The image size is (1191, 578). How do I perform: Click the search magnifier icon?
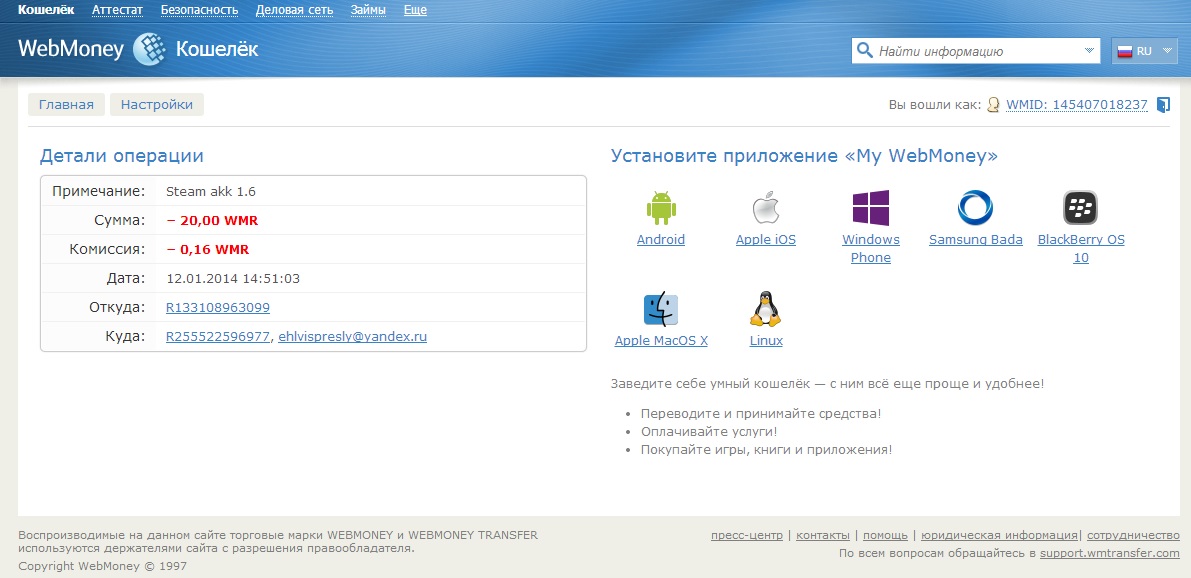tap(864, 51)
